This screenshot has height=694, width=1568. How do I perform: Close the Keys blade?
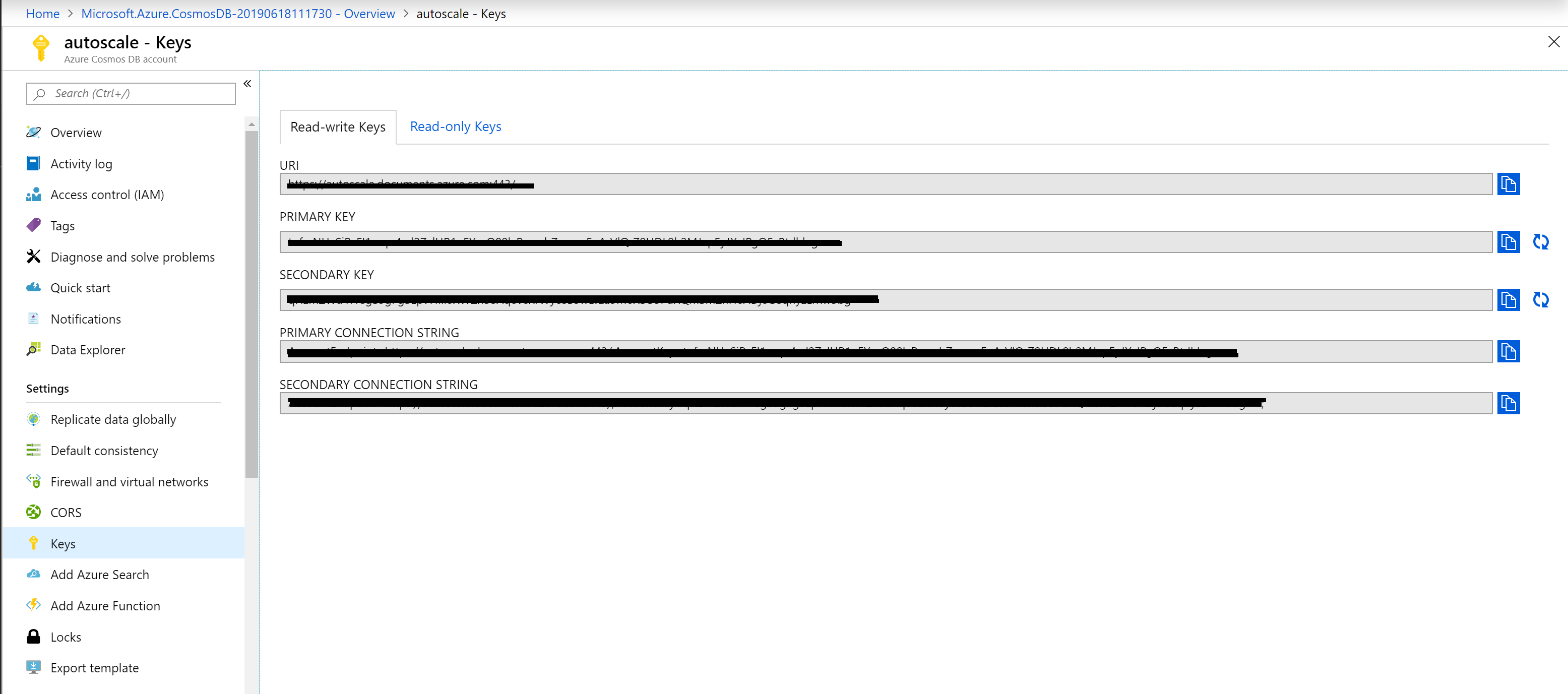1553,41
